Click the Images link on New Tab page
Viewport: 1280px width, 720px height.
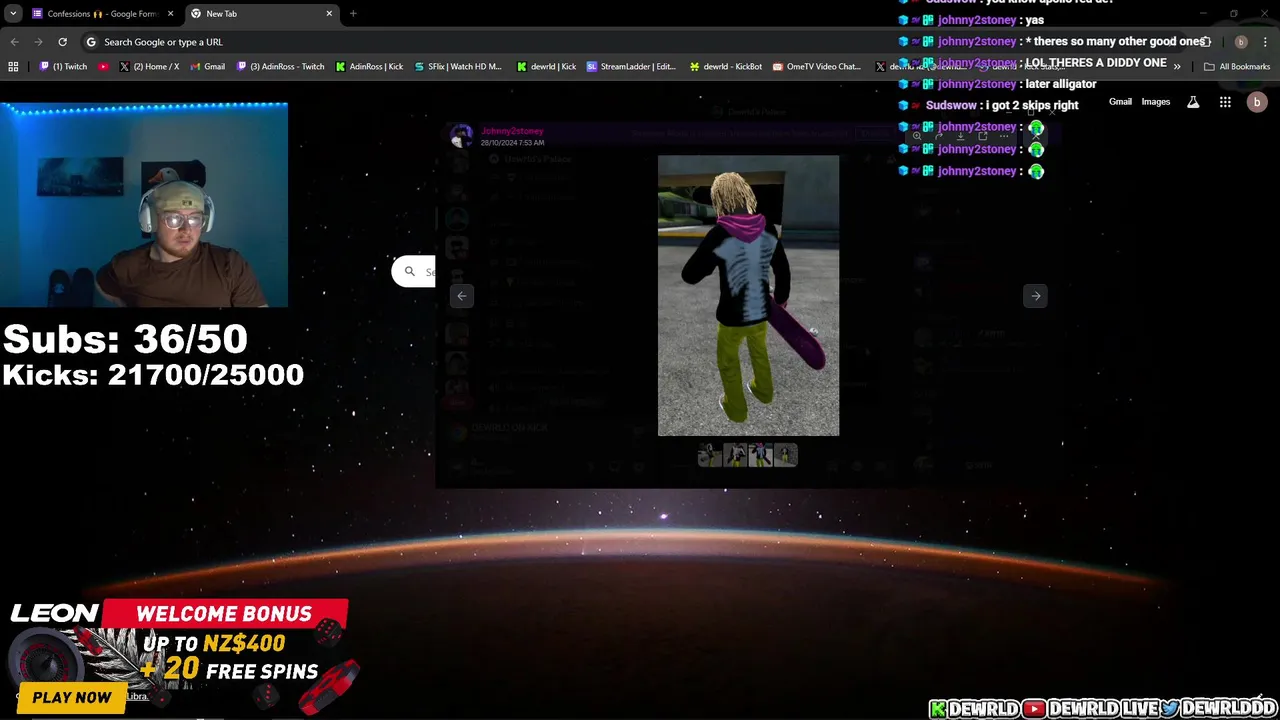click(x=1155, y=102)
